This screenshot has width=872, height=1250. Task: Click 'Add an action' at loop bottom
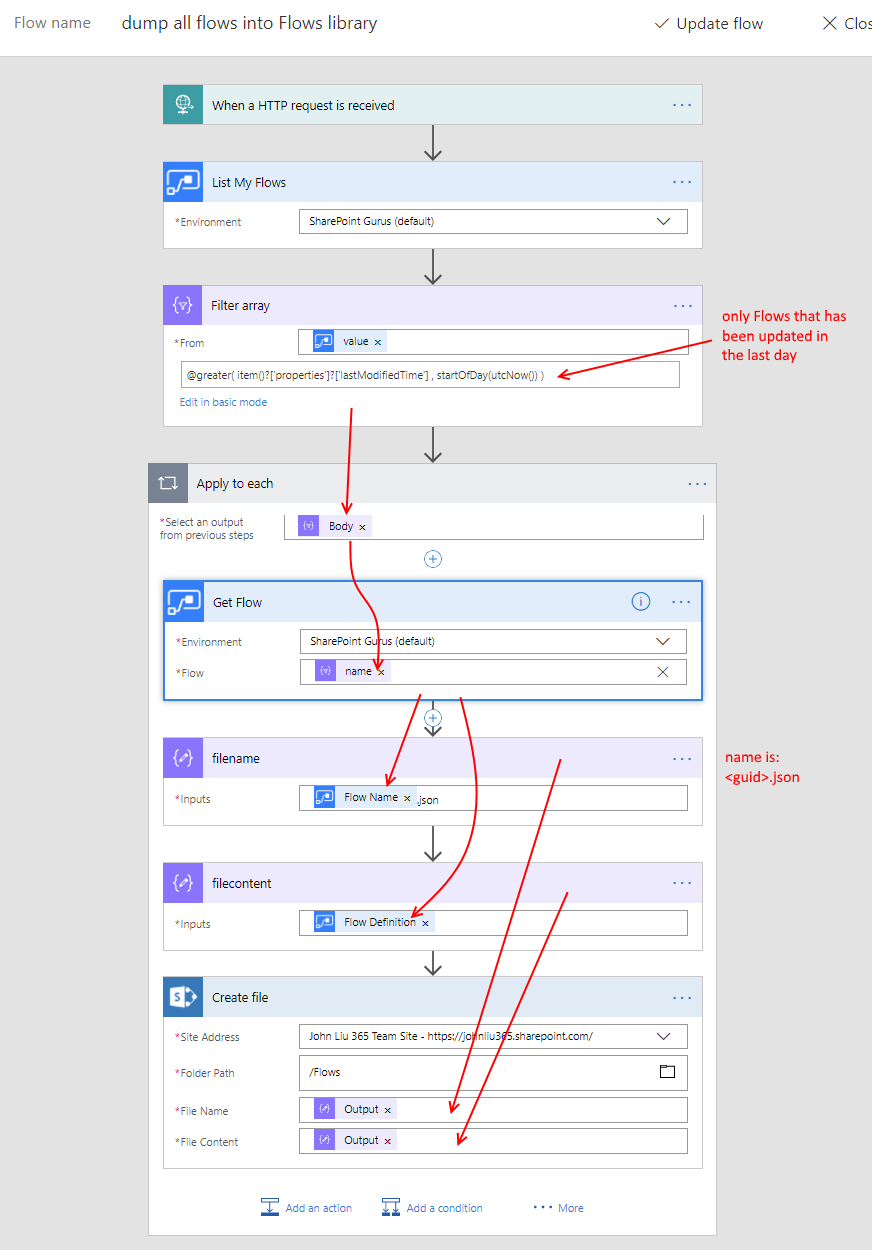click(307, 1208)
